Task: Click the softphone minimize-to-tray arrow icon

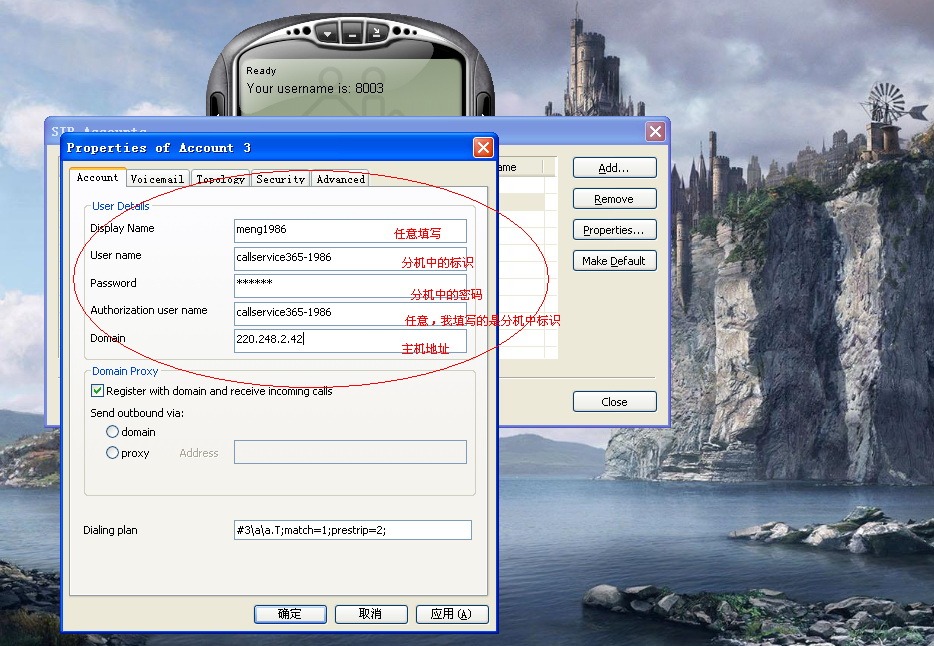Action: [376, 33]
